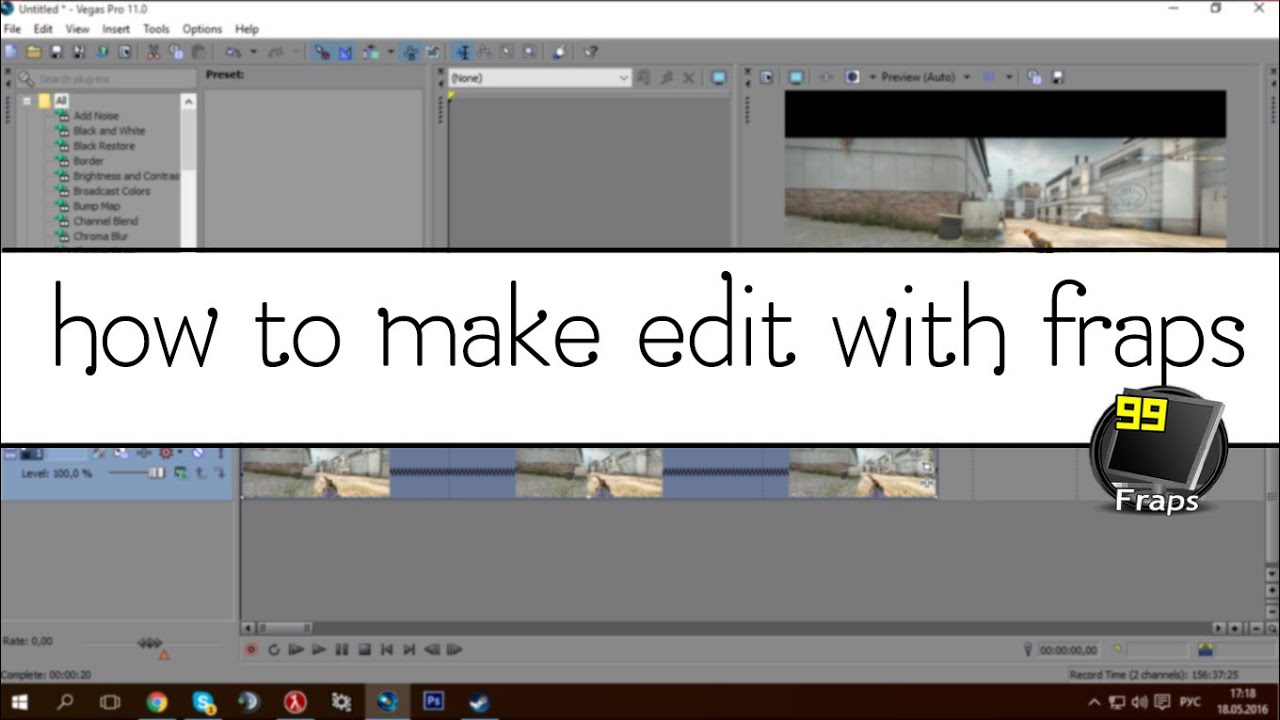The width and height of the screenshot is (1280, 720).
Task: Toggle Lock Envelopes to Events
Action: 410,52
